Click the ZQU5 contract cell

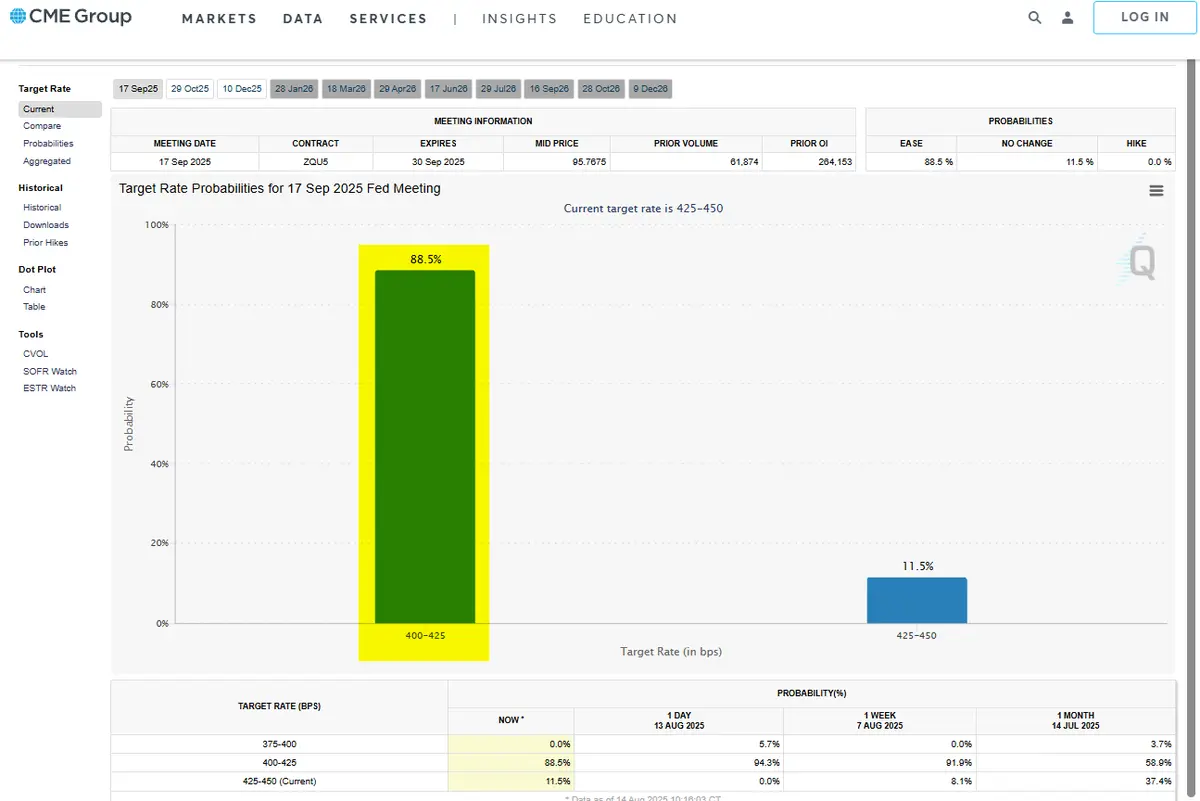pos(316,161)
